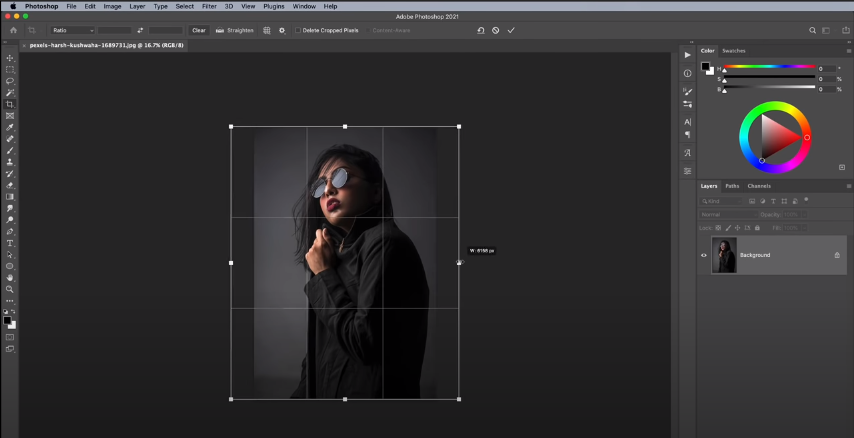Open crop overlay grid options

tap(267, 30)
